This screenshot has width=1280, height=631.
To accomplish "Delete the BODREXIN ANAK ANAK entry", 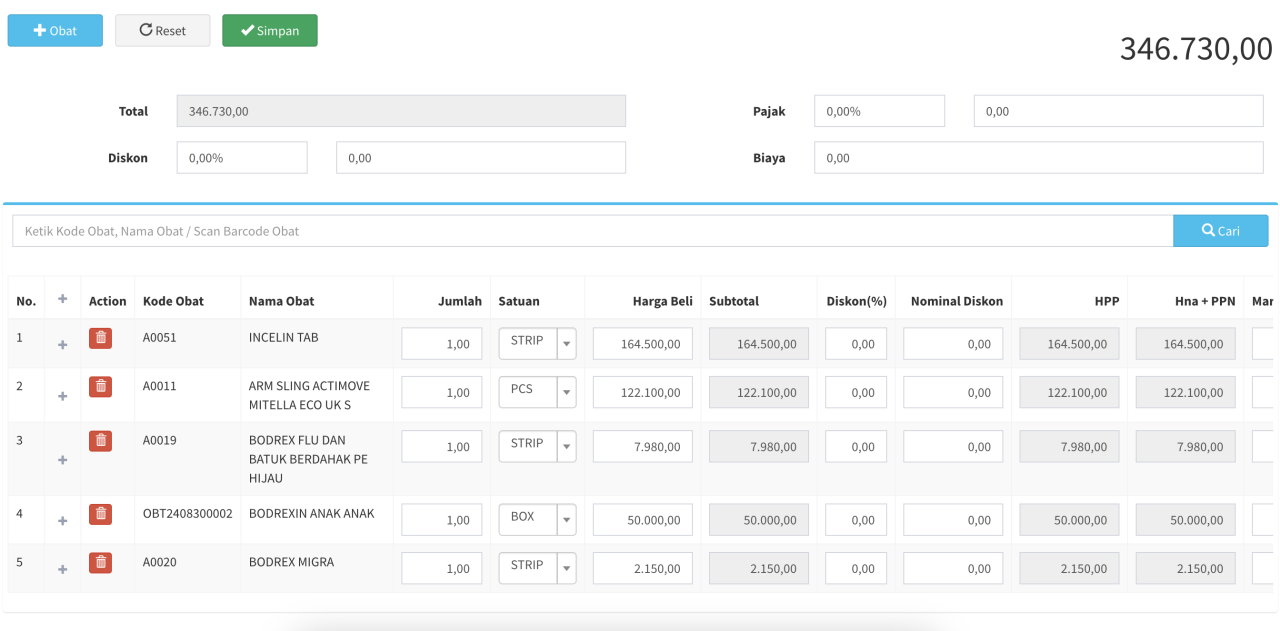I will point(100,515).
